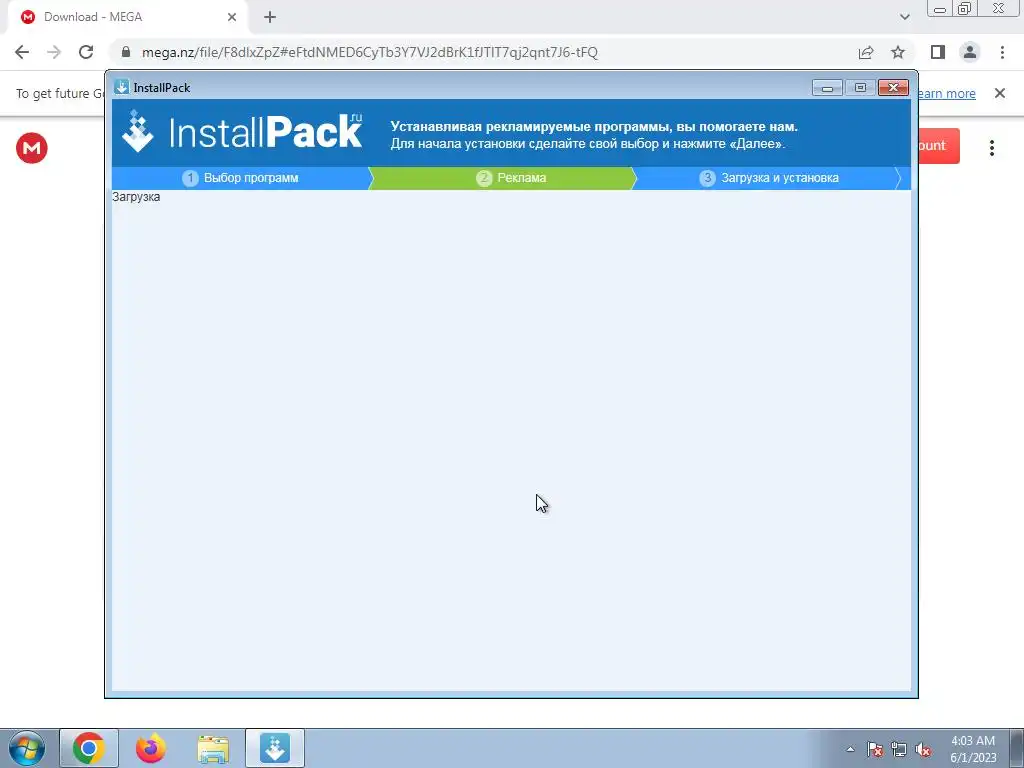Click the red MEGA logo
Image resolution: width=1024 pixels, height=768 pixels.
[x=31, y=148]
